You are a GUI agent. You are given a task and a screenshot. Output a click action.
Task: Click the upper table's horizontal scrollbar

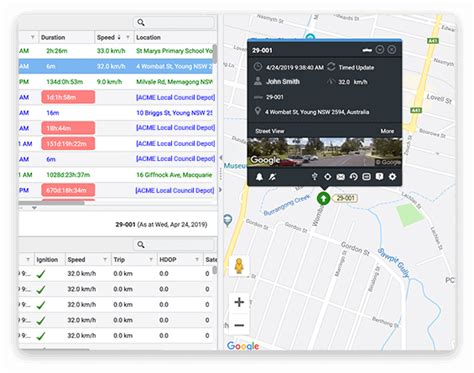[52, 202]
